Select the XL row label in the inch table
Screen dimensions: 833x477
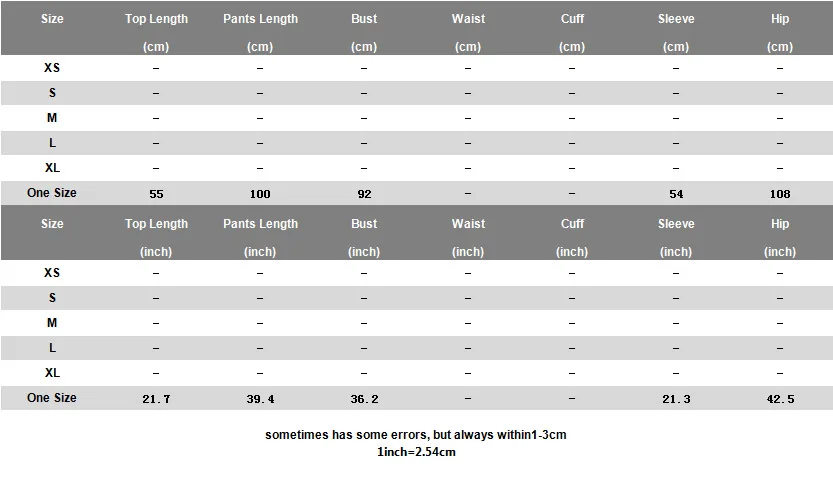click(52, 373)
